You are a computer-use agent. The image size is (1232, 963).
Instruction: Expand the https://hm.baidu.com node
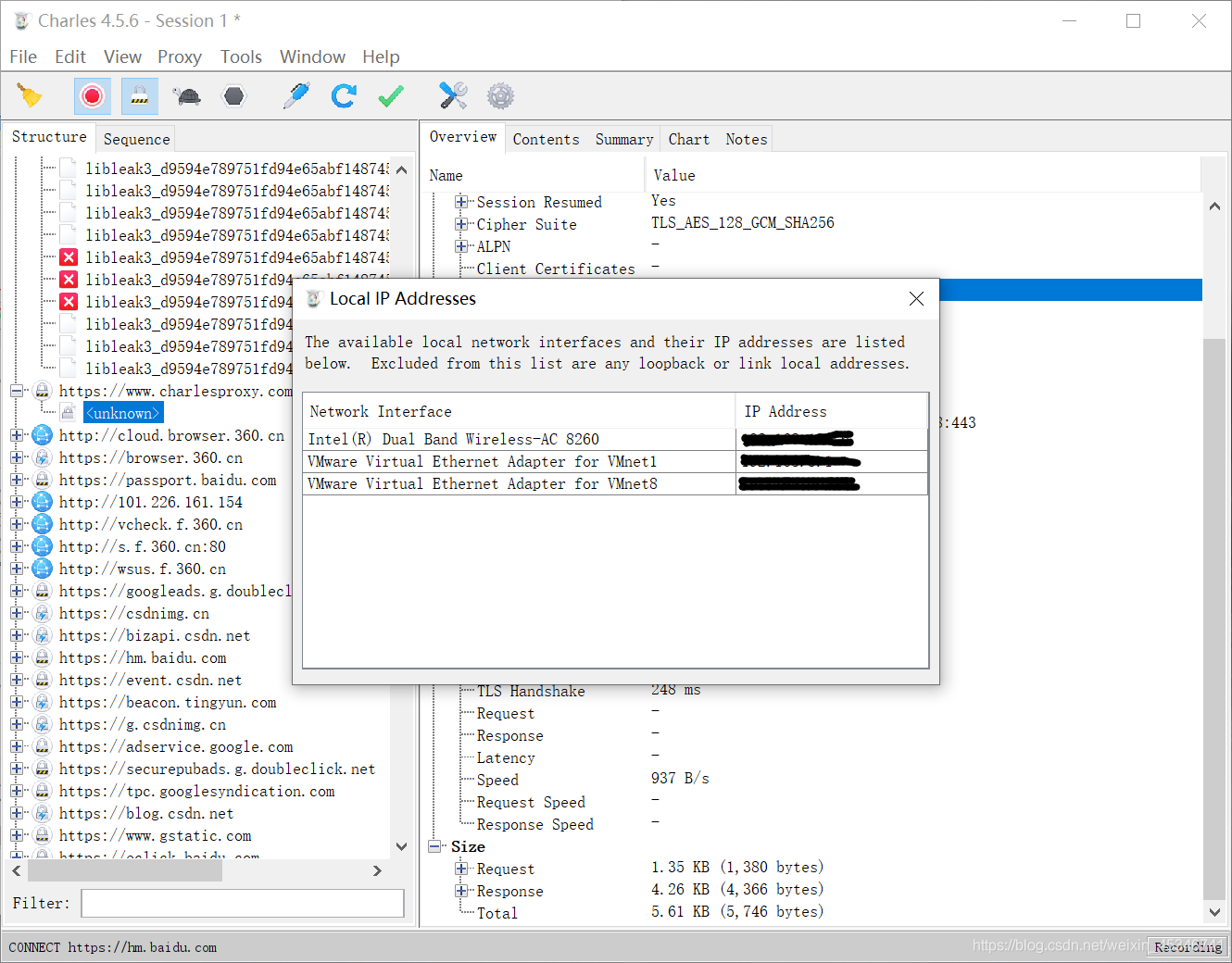click(17, 657)
